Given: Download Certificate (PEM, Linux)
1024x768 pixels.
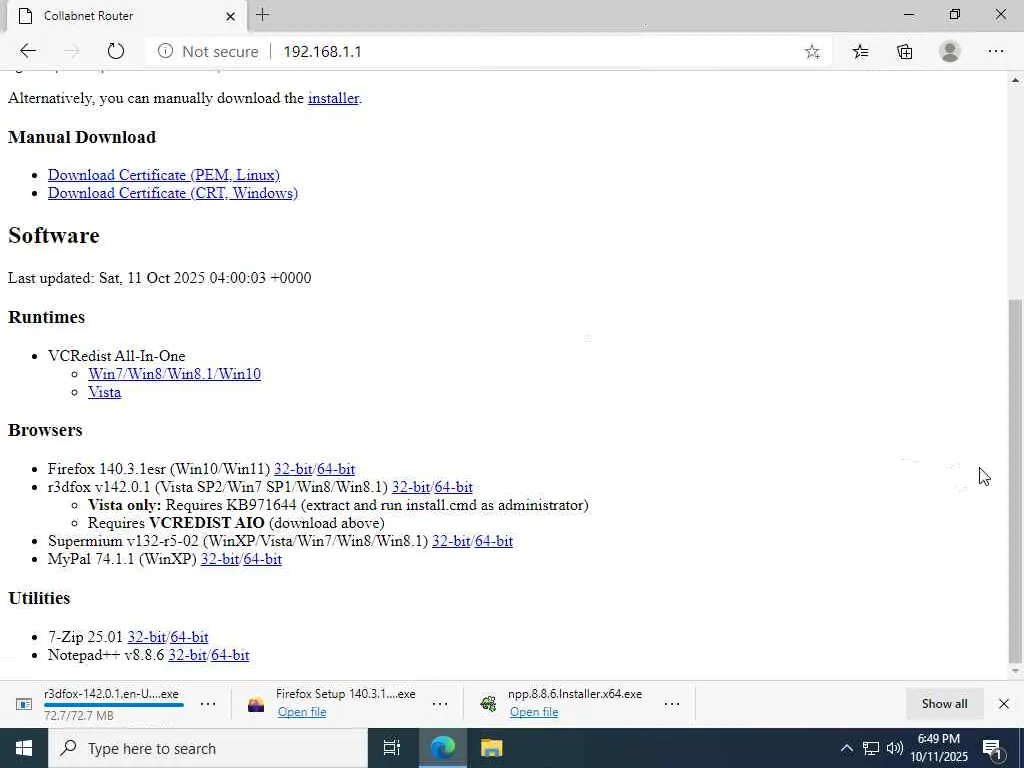Looking at the screenshot, I should [x=164, y=175].
